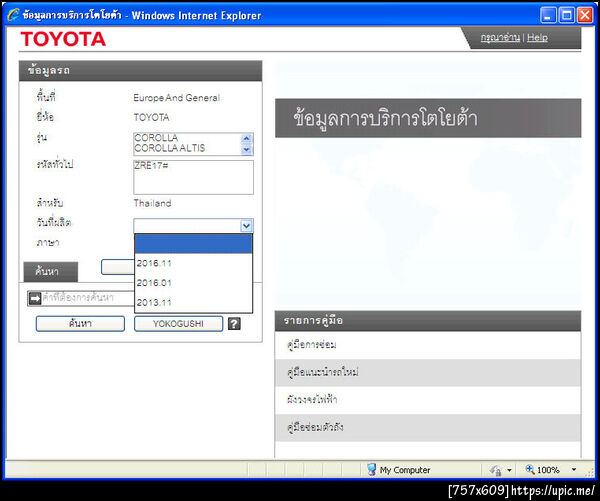
Task: Click the YOKOGUSHI button
Action: (178, 324)
